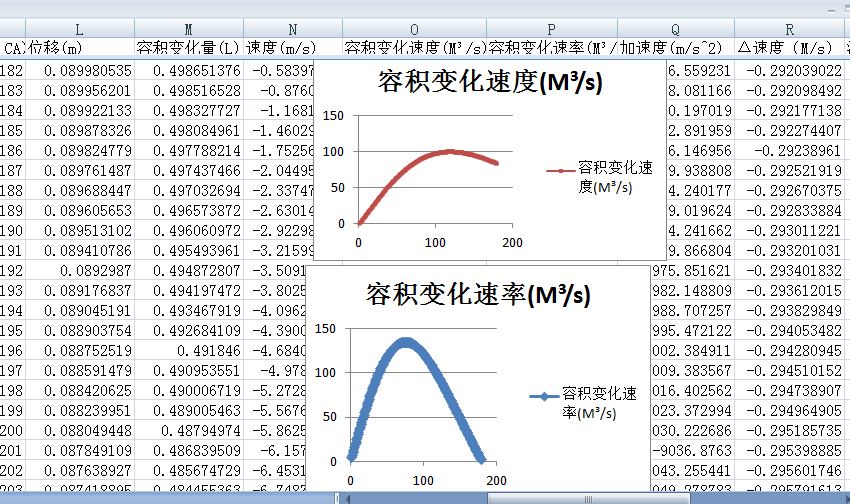Screen dimensions: 850x504
Task: Select cell with value 0.089956201
Action: pos(80,91)
